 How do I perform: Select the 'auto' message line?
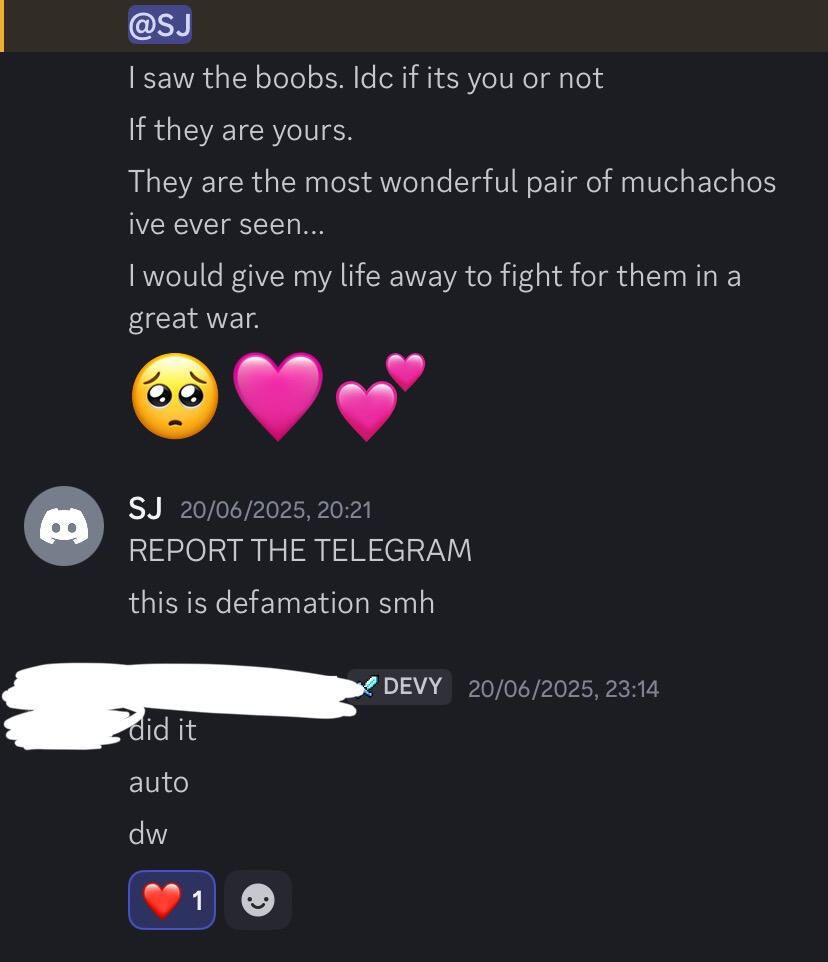click(159, 782)
